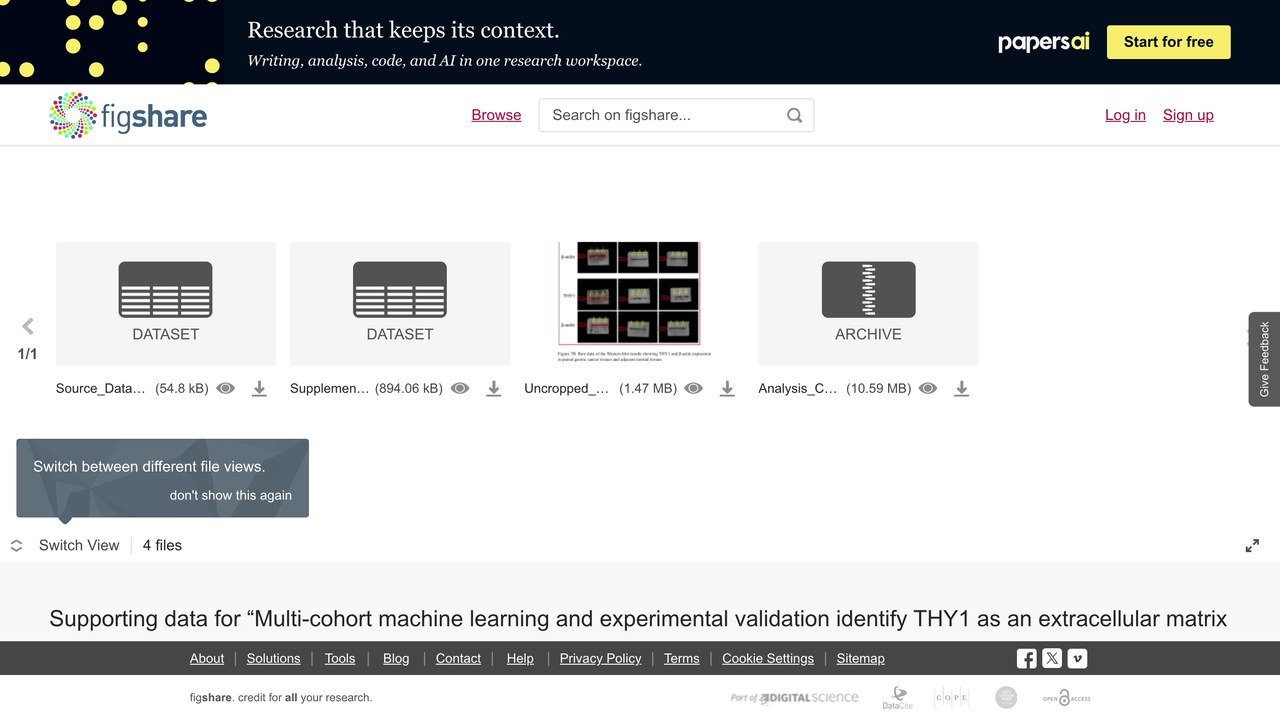Download the Analysis_C archive file
1280x720 pixels.
961,389
